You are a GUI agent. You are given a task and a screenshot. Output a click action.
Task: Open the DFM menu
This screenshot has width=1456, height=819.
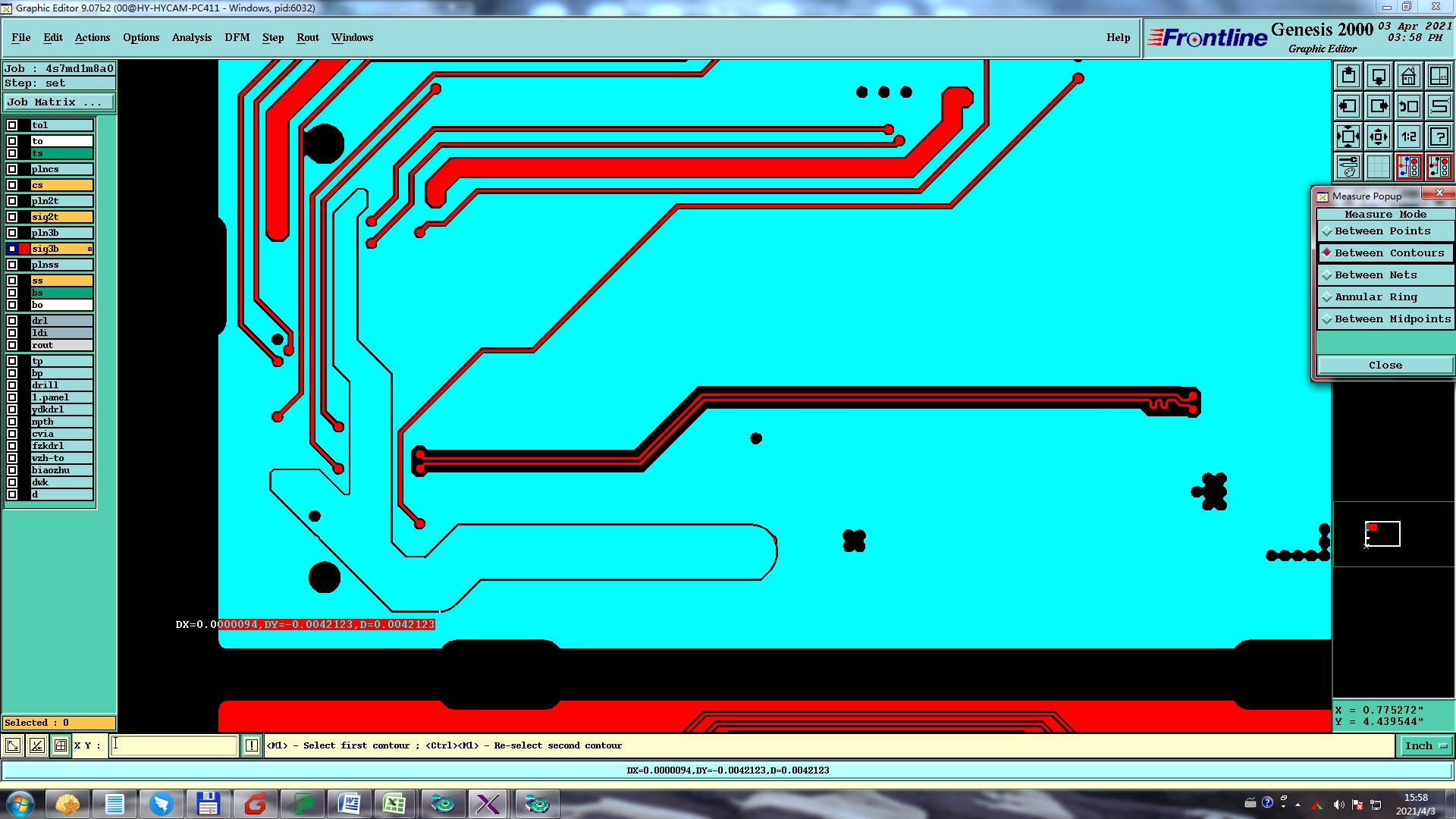click(x=237, y=37)
